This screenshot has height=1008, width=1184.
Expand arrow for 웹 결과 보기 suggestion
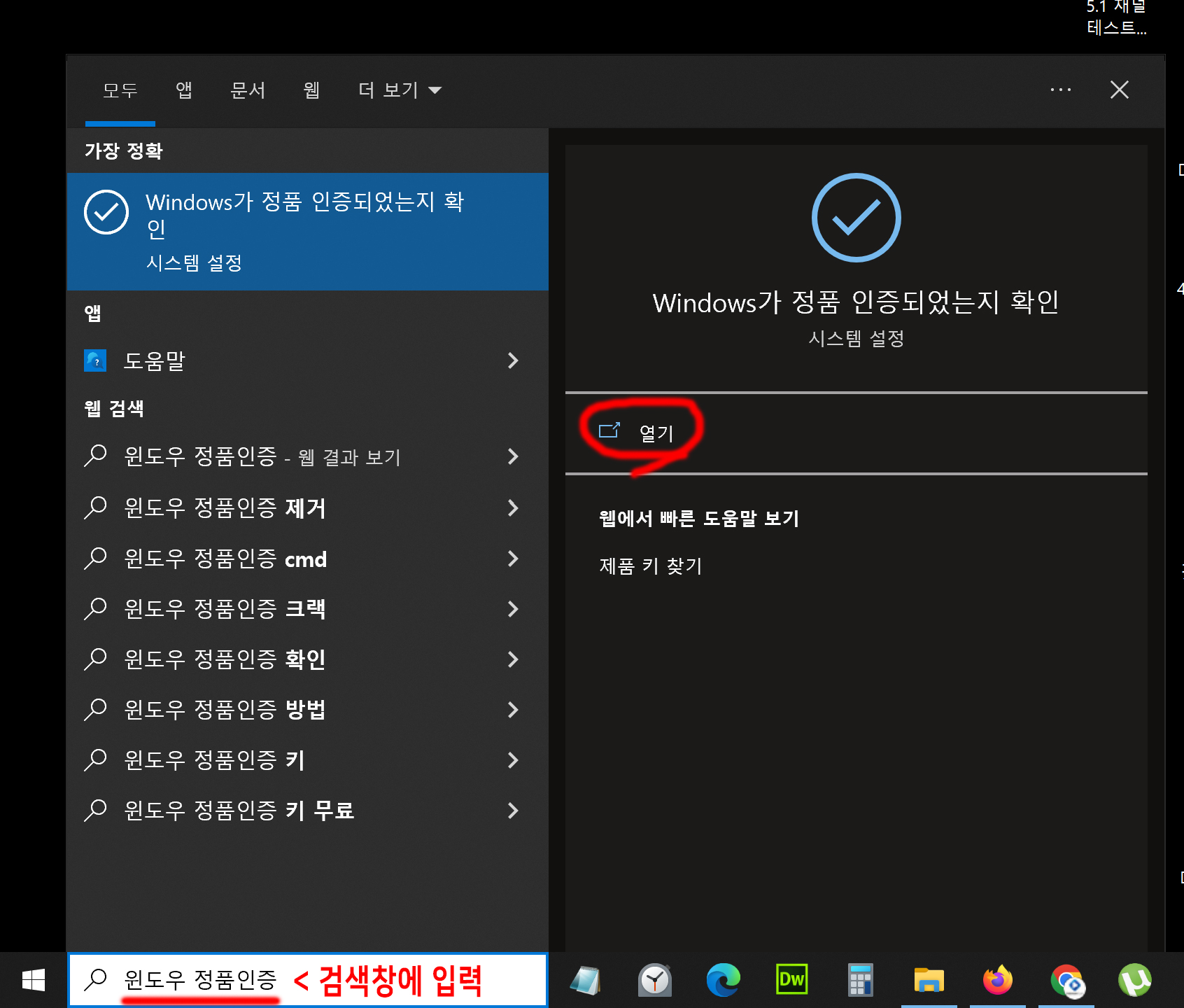513,456
